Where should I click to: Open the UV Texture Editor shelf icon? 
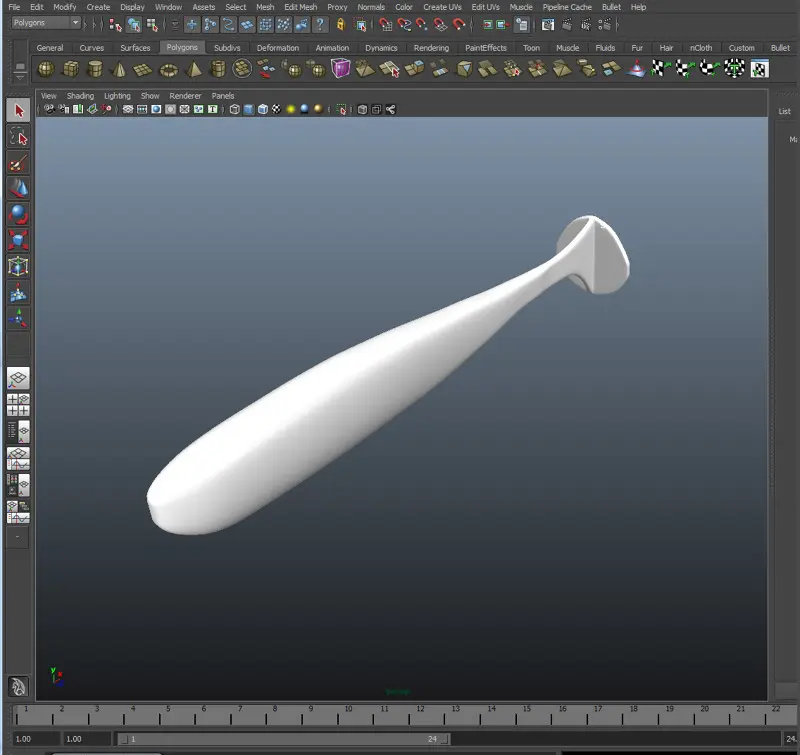759,68
